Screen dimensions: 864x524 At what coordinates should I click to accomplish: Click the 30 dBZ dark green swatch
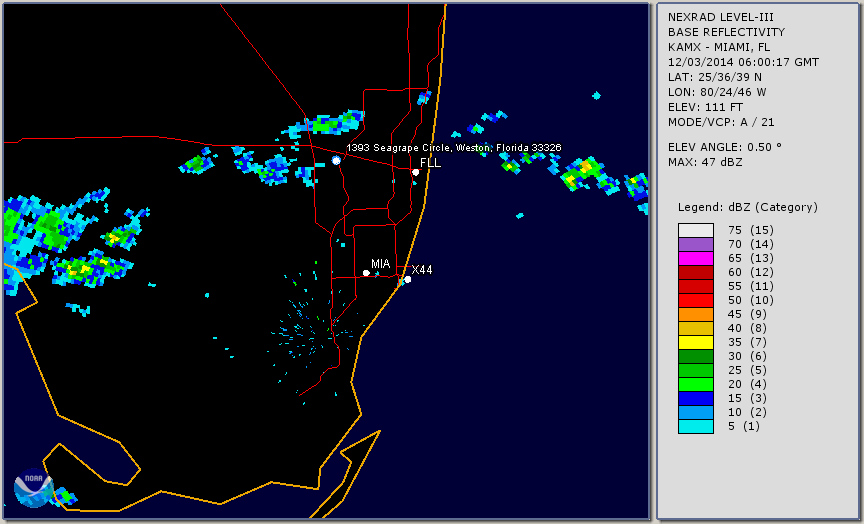[696, 356]
